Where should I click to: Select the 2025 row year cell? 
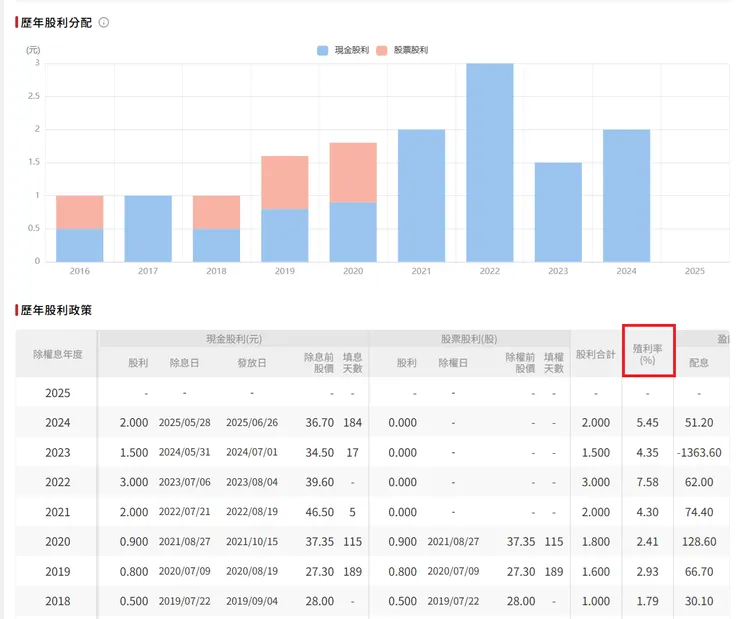58,393
